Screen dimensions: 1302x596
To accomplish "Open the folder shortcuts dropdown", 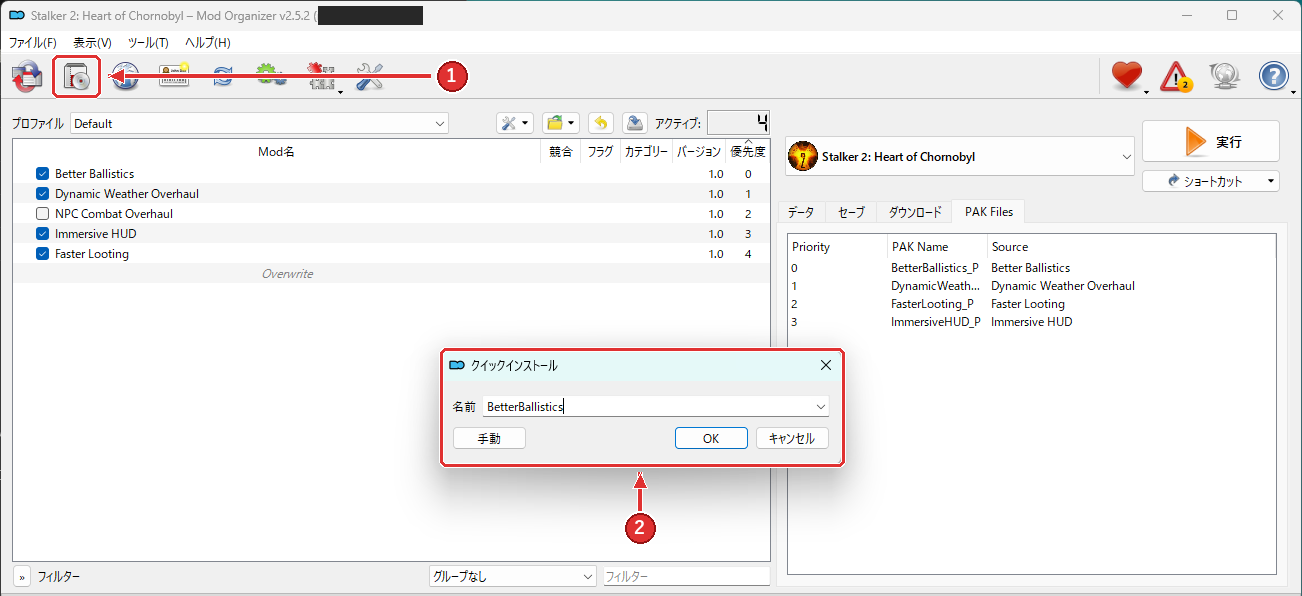I will tap(561, 123).
